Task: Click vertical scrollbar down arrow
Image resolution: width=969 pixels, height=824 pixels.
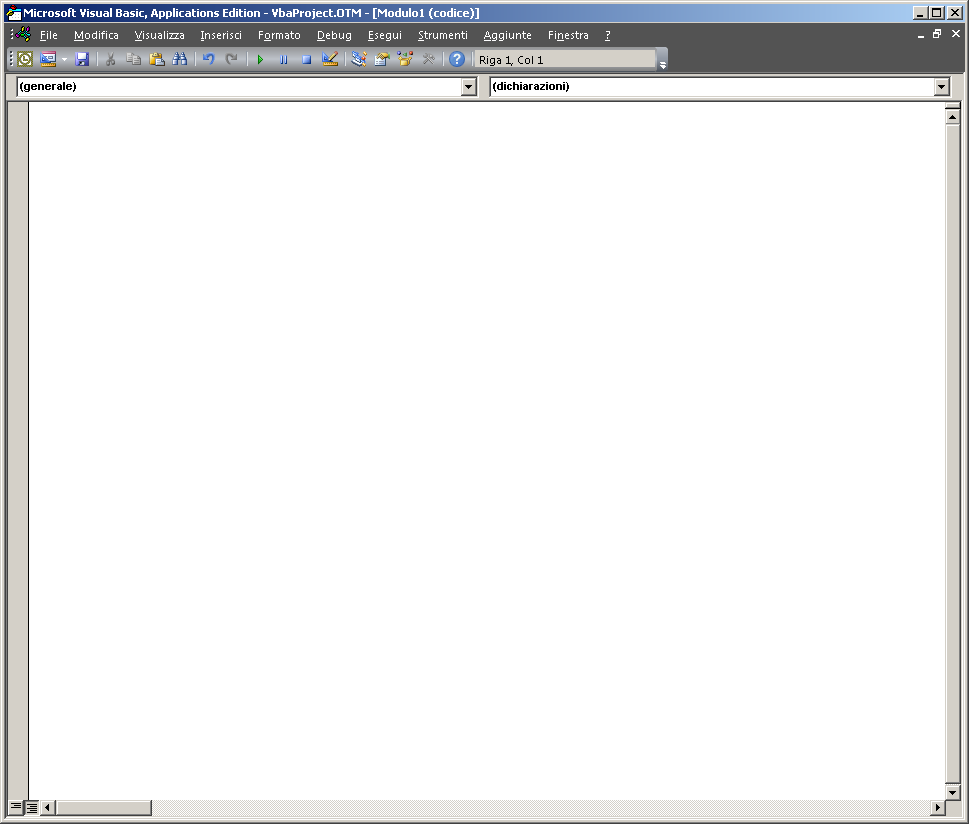Action: tap(952, 792)
